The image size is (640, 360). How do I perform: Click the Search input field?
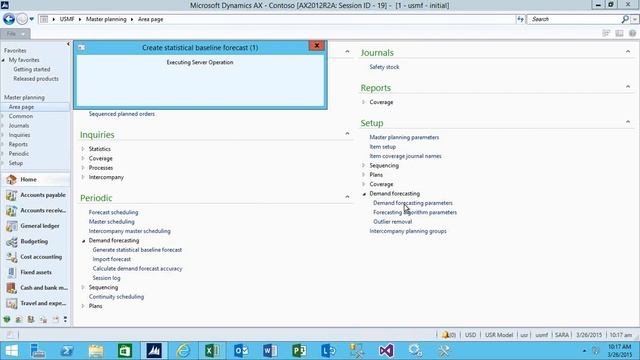coord(575,19)
